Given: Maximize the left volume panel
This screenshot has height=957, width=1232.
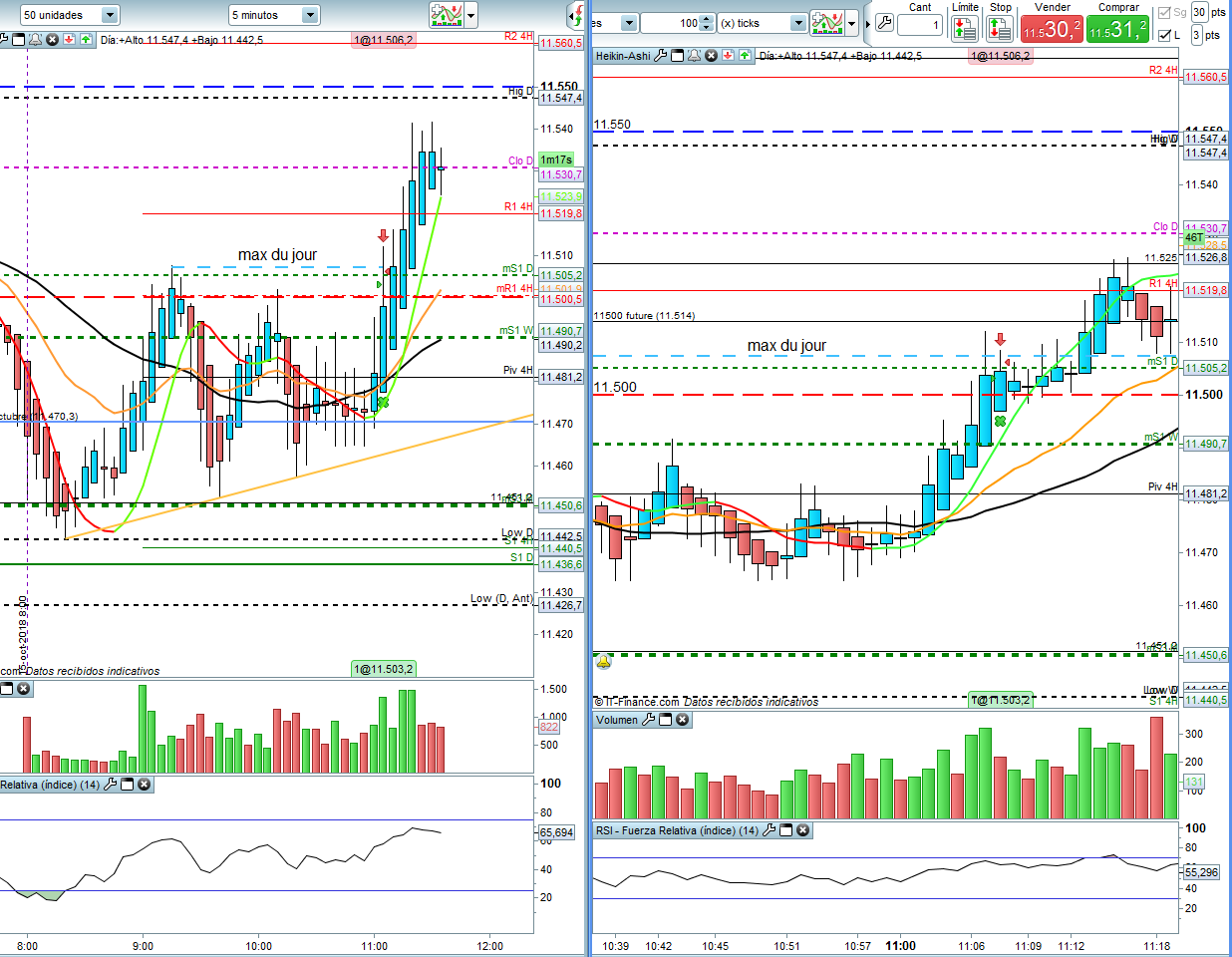Looking at the screenshot, I should tap(7, 689).
